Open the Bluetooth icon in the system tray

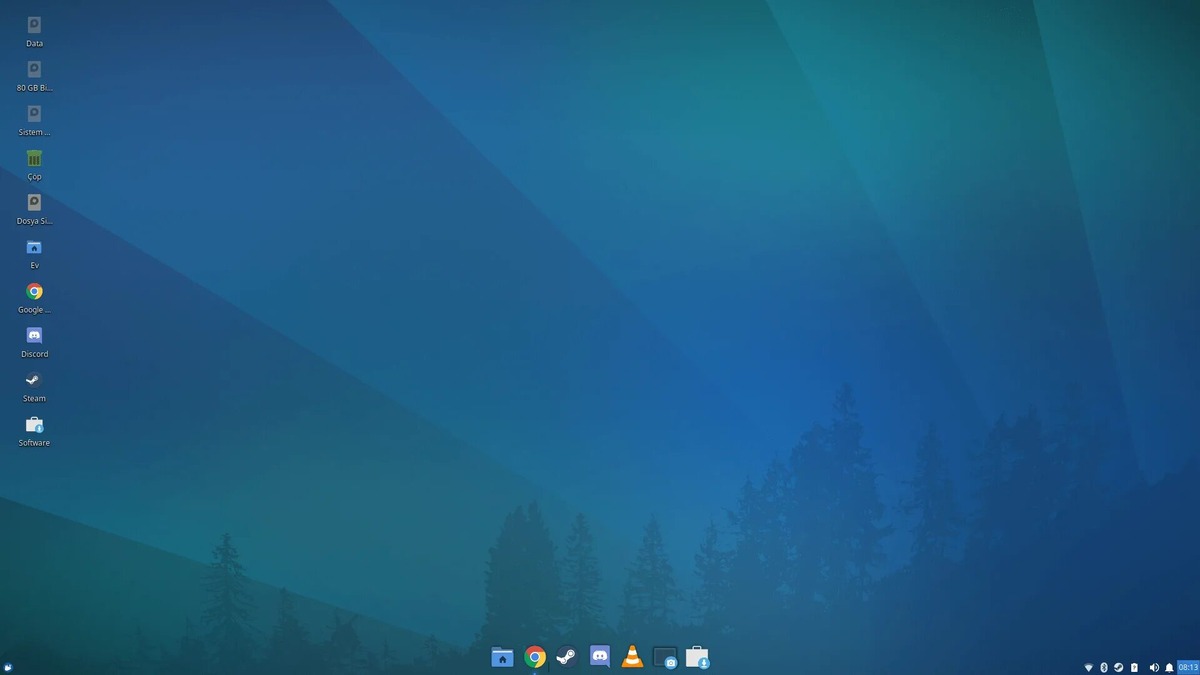pos(1104,667)
